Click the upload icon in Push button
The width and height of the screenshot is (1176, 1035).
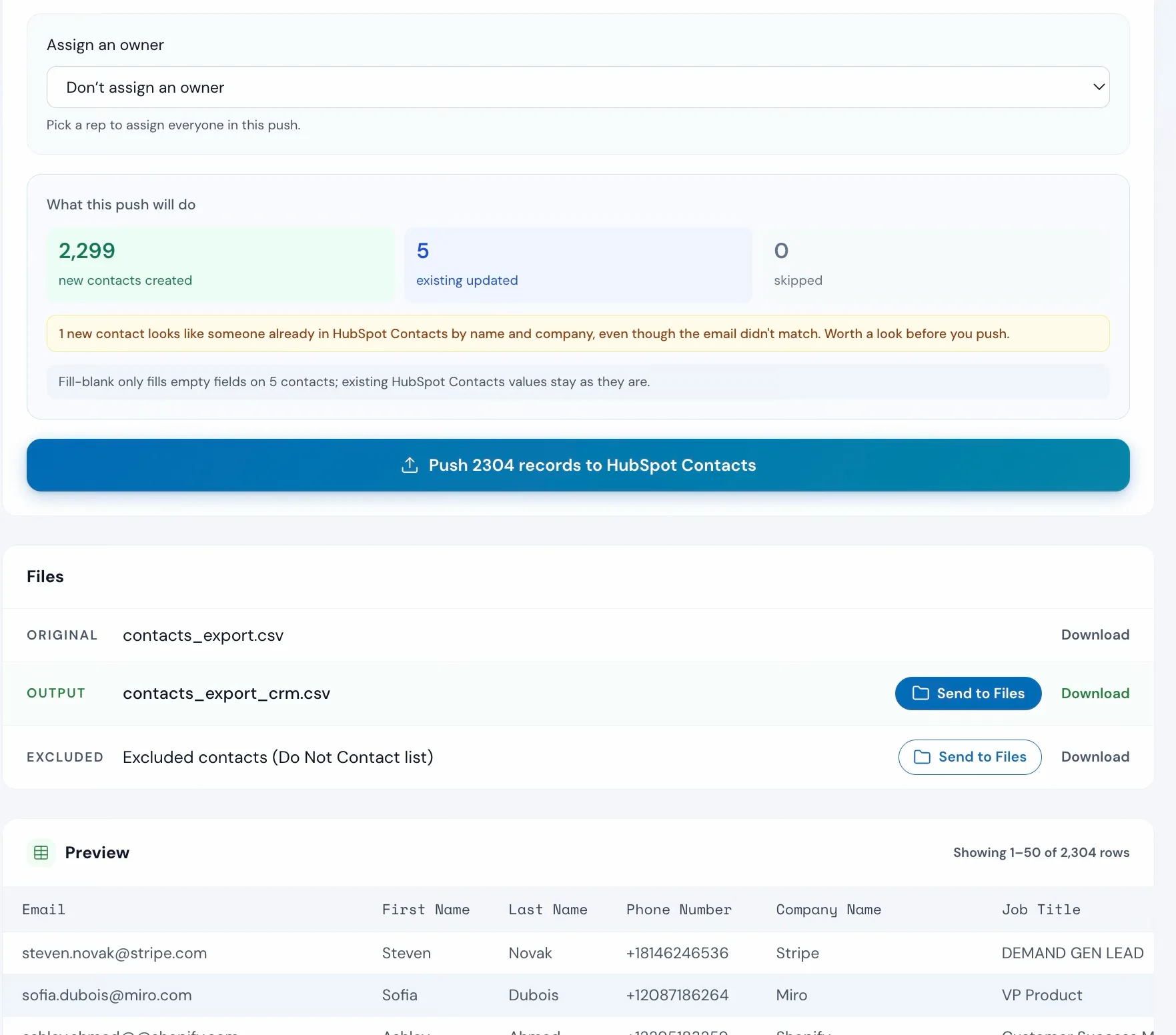click(x=410, y=465)
